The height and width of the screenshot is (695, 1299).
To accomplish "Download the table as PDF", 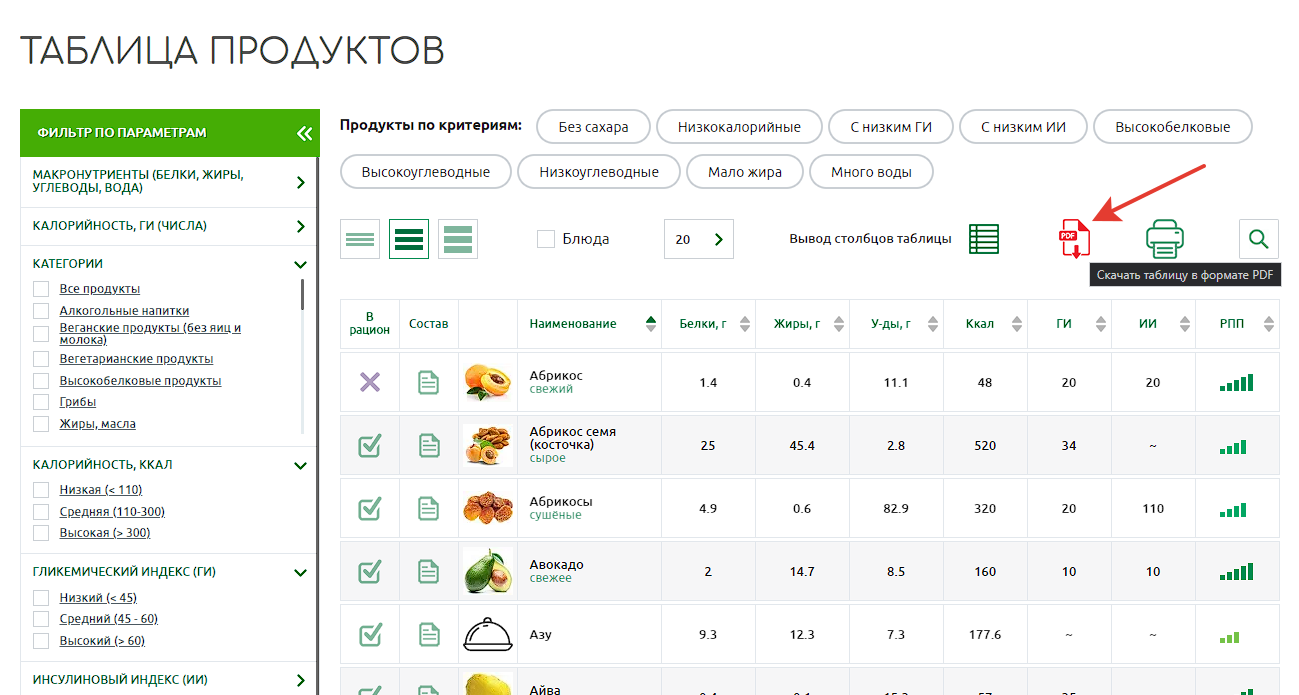I will click(x=1075, y=238).
